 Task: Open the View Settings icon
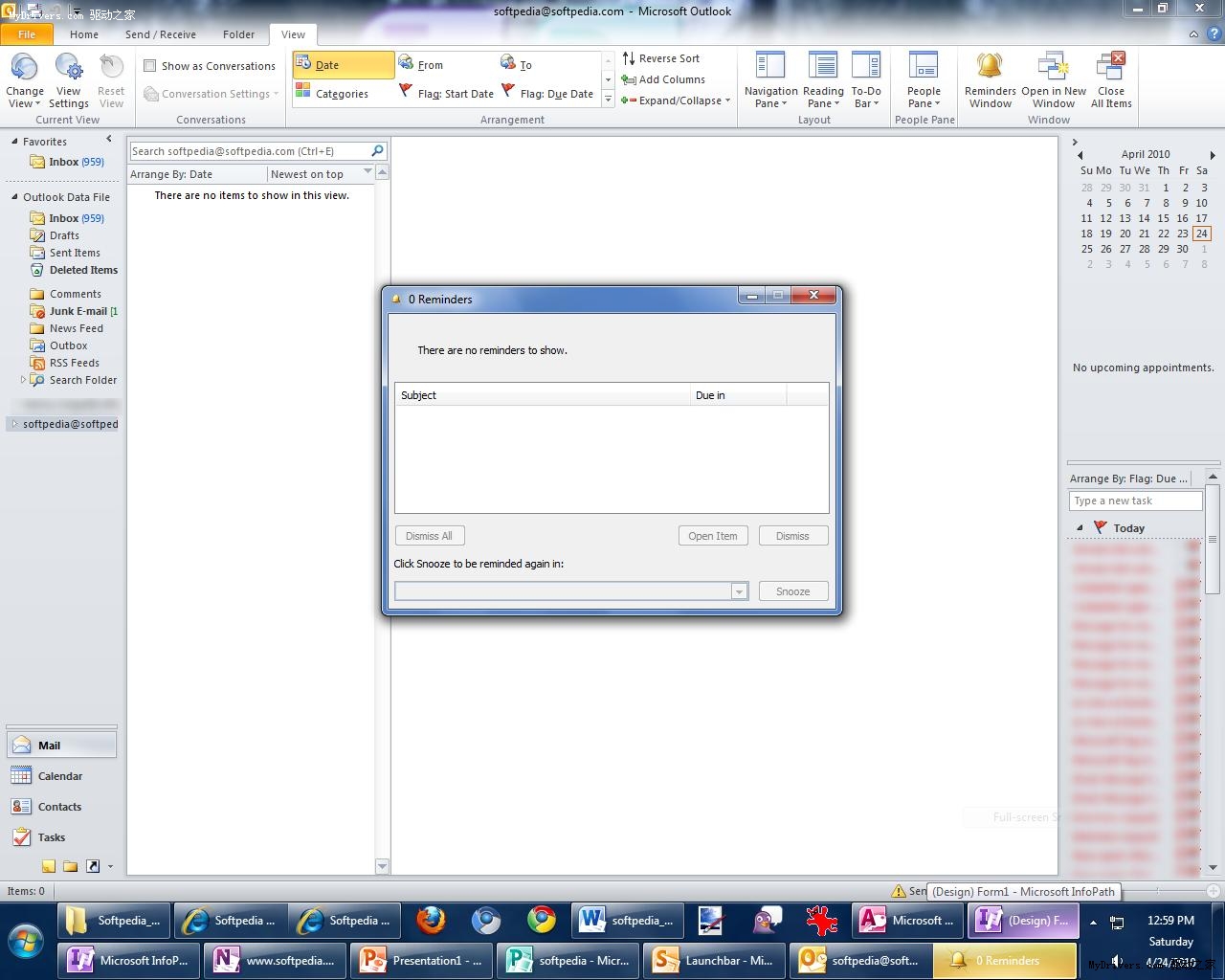(x=69, y=67)
